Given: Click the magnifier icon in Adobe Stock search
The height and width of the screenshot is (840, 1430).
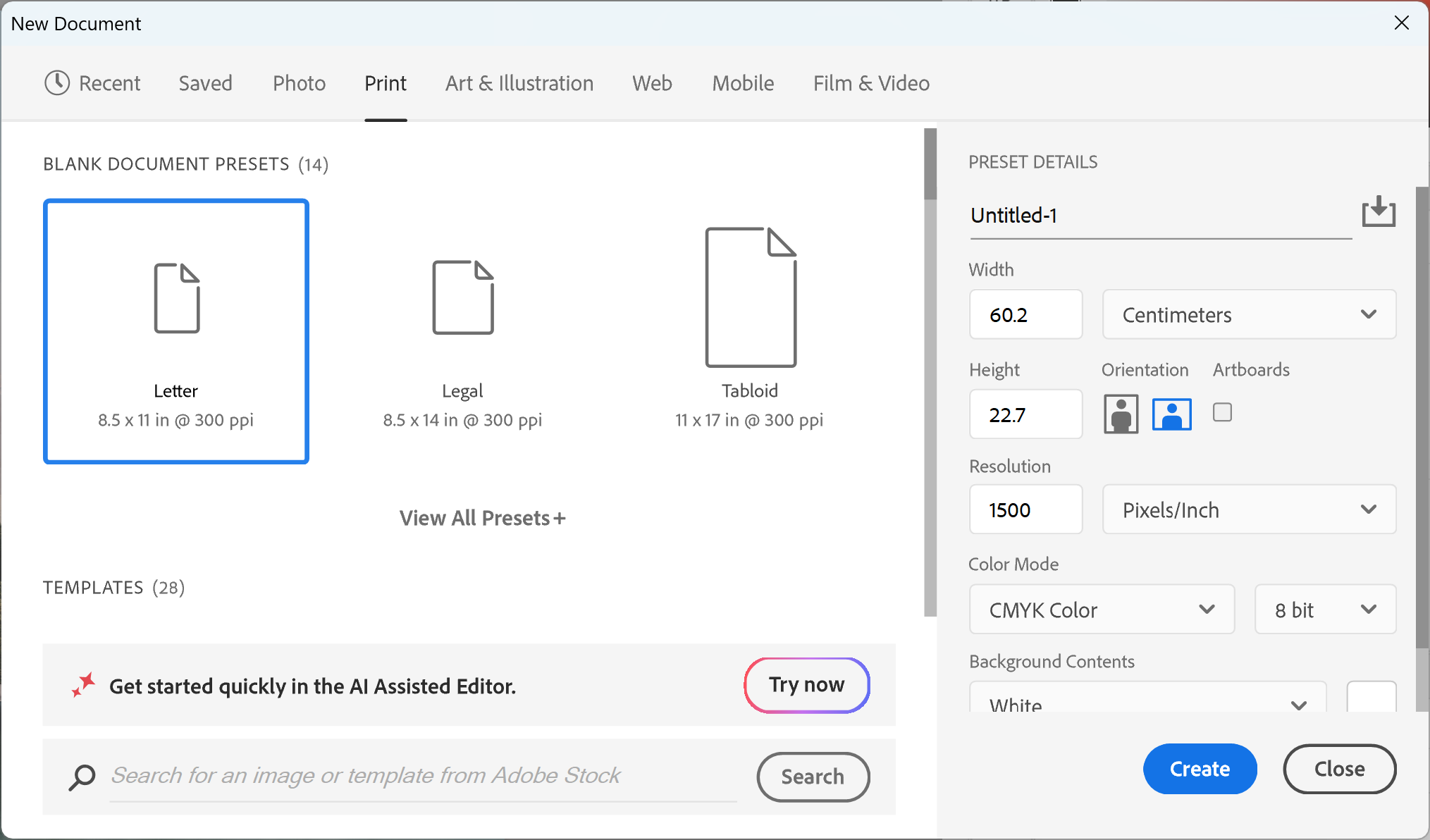Looking at the screenshot, I should coord(82,777).
